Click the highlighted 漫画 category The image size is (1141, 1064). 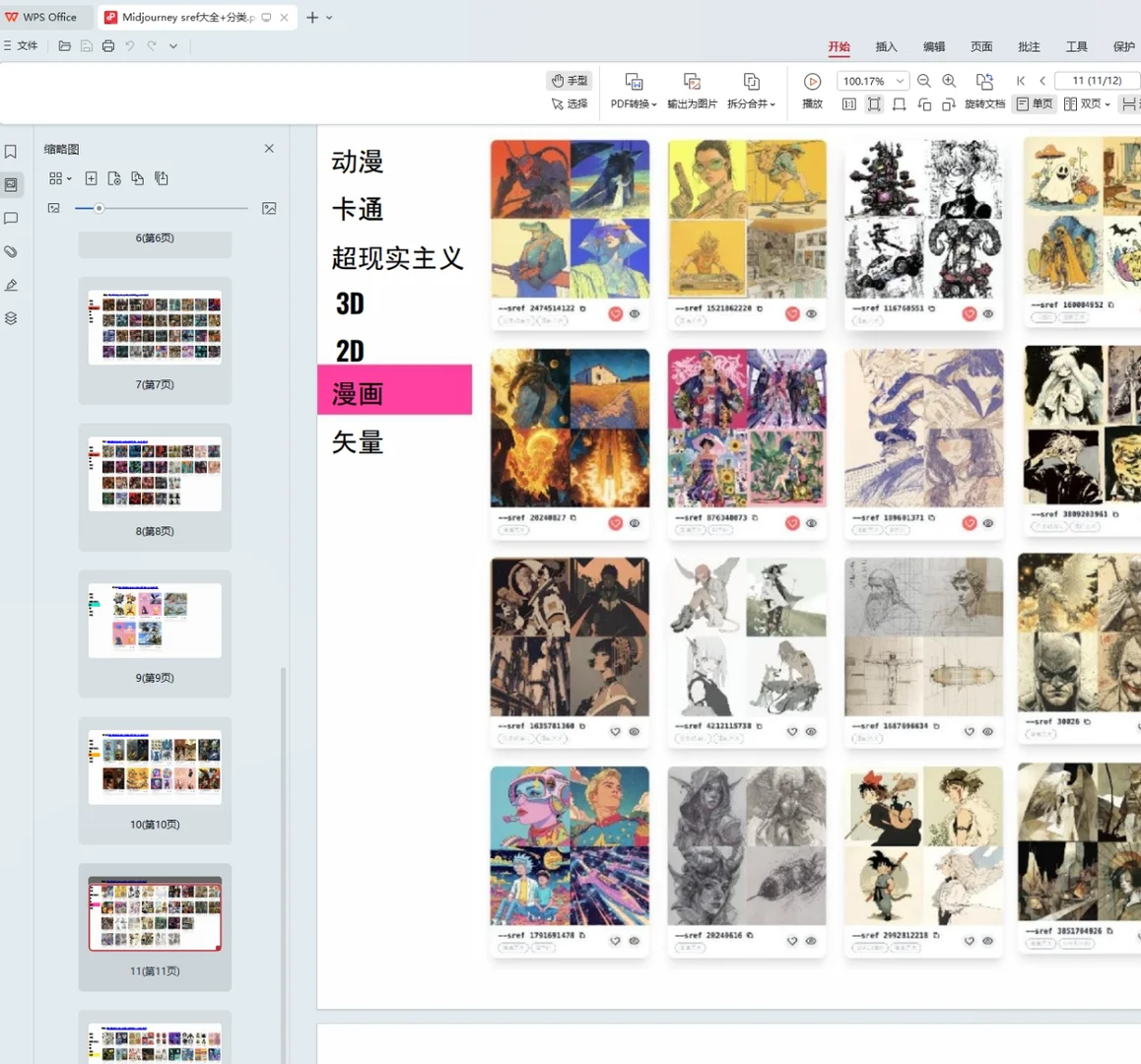(394, 390)
